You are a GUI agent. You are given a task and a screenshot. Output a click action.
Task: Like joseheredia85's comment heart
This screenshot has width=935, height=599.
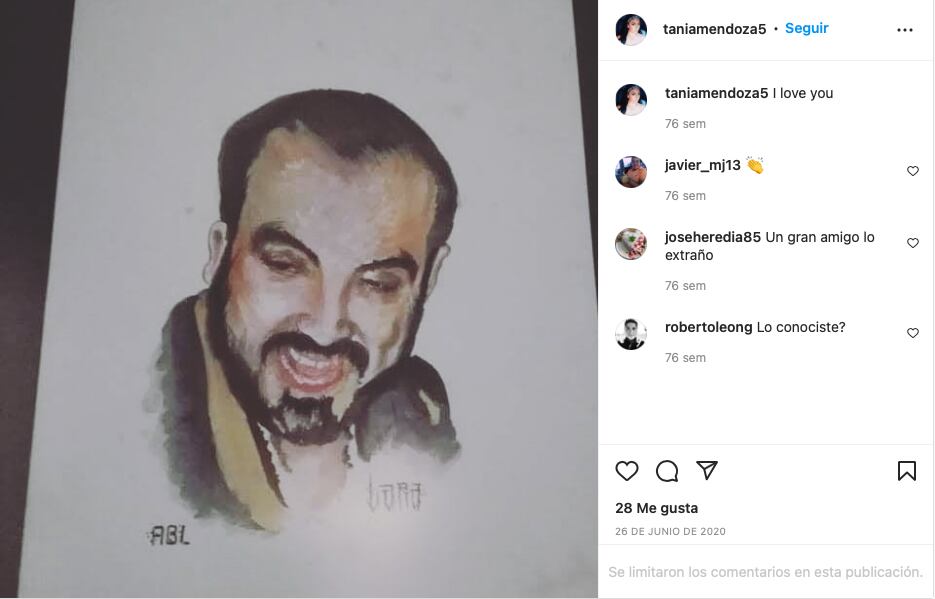click(912, 243)
